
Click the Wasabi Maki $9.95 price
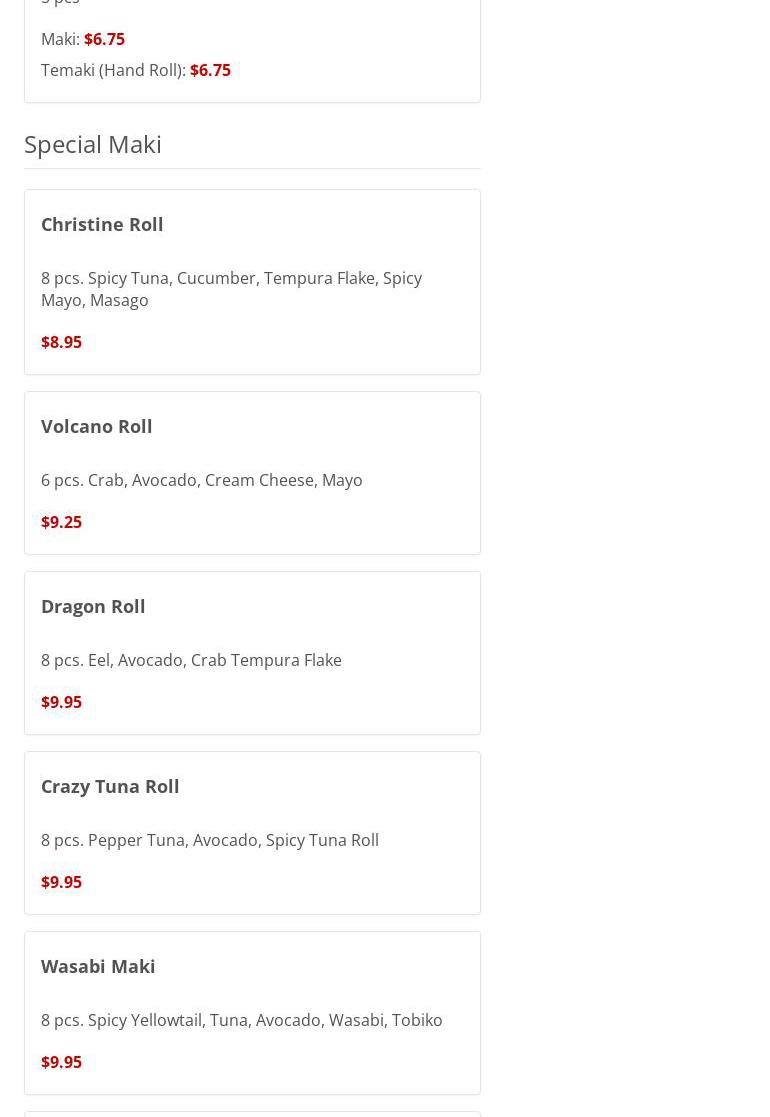[x=61, y=1062]
